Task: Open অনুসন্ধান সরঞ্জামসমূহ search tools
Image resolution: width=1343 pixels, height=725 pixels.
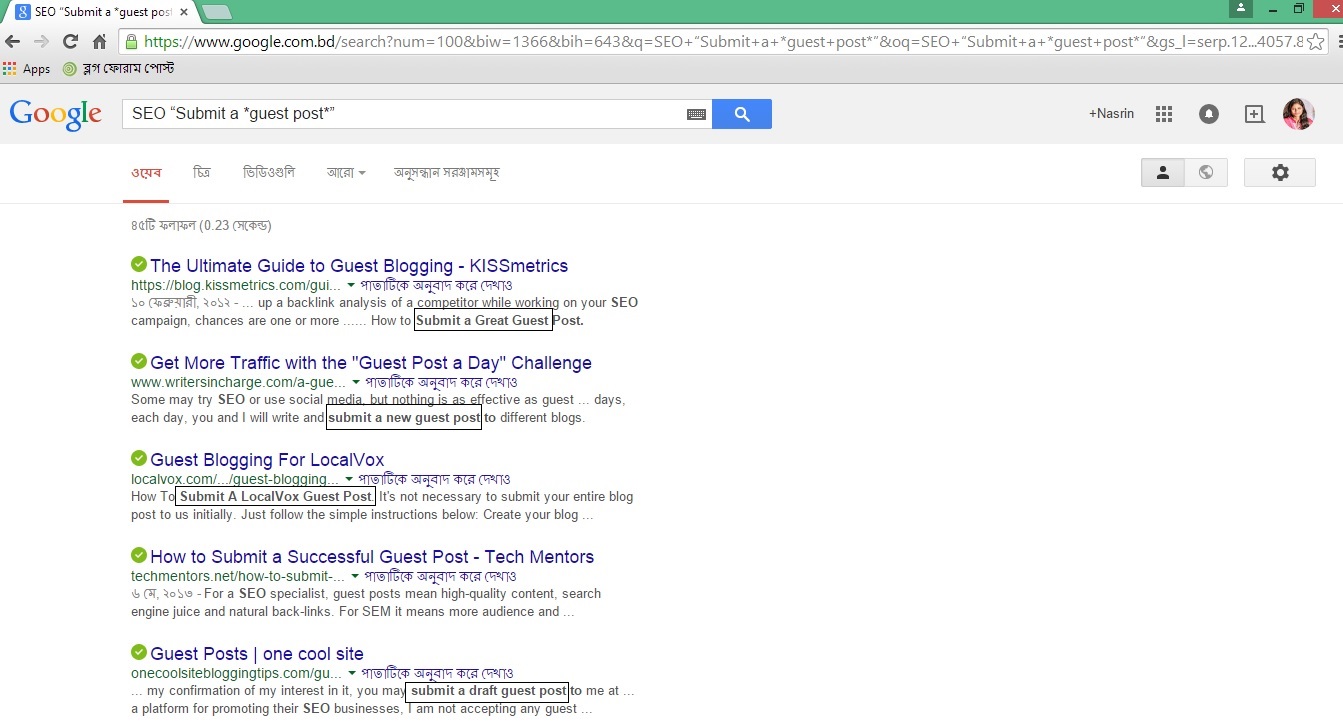Action: tap(447, 173)
